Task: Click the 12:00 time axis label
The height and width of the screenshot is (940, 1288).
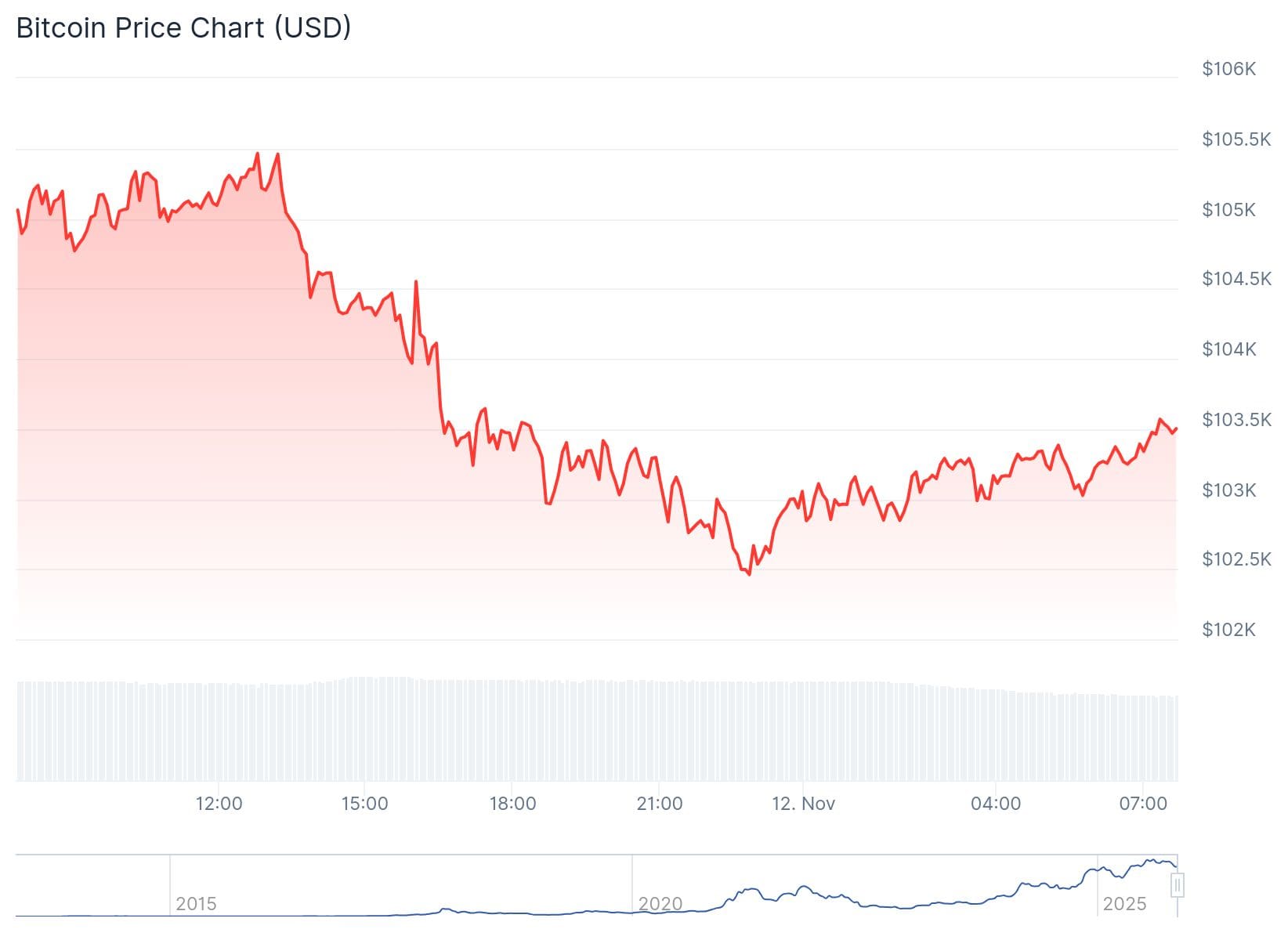Action: tap(219, 804)
